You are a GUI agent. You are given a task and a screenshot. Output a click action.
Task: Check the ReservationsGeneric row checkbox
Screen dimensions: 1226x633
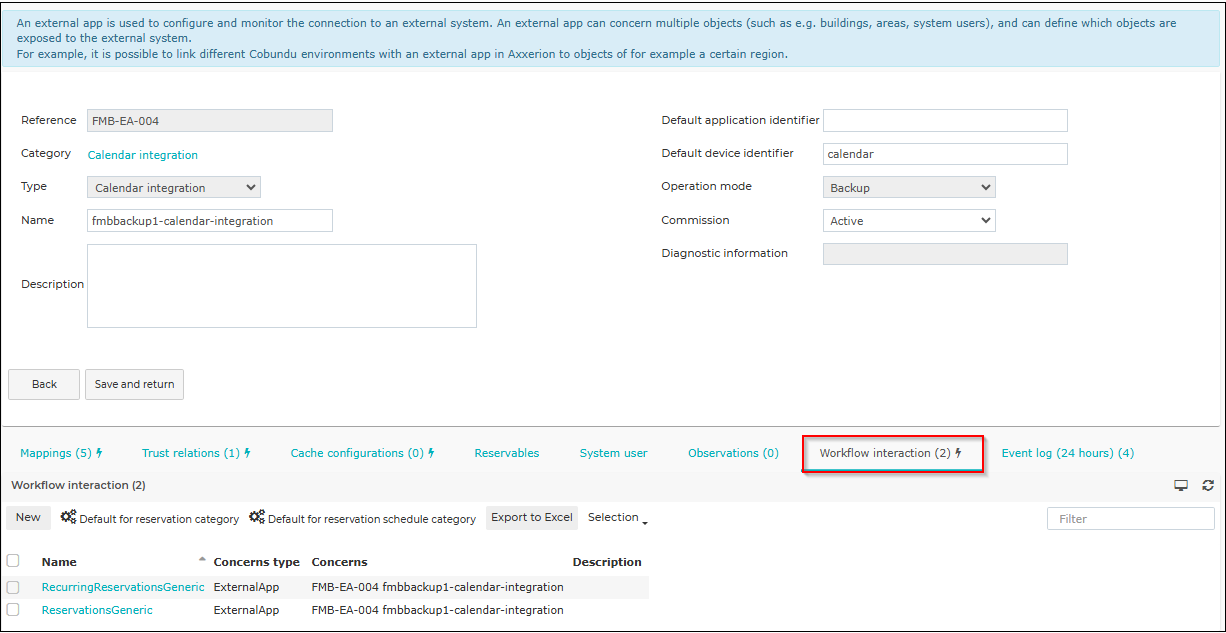tap(13, 610)
